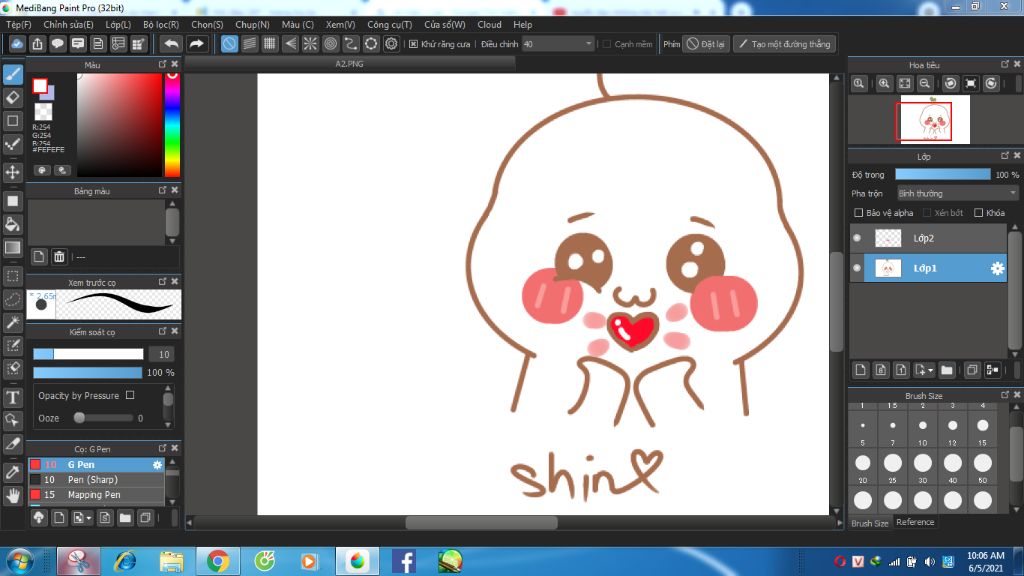Click the Đặt lại button
This screenshot has height=576, width=1024.
coord(705,44)
